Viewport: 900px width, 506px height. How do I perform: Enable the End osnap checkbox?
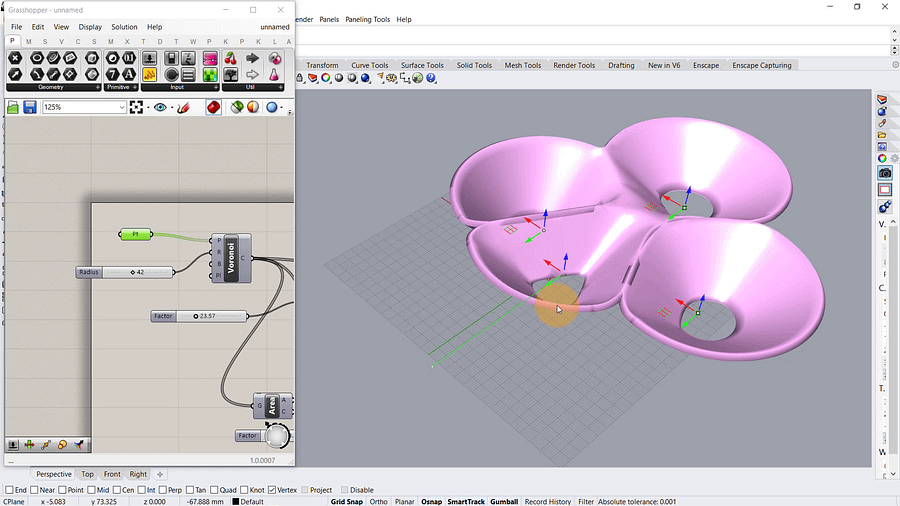pyautogui.click(x=9, y=490)
